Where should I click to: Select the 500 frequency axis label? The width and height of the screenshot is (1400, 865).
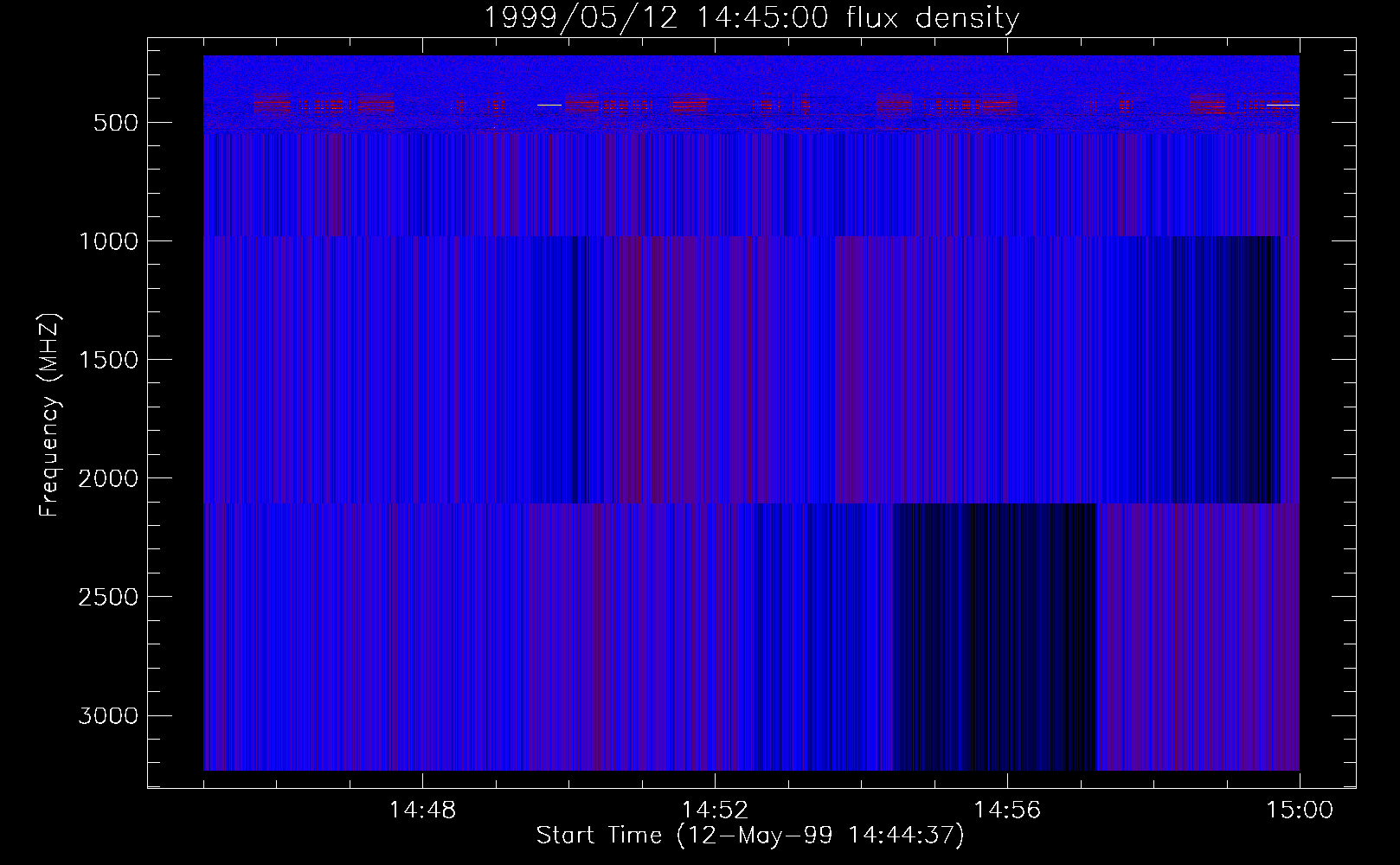pos(116,123)
